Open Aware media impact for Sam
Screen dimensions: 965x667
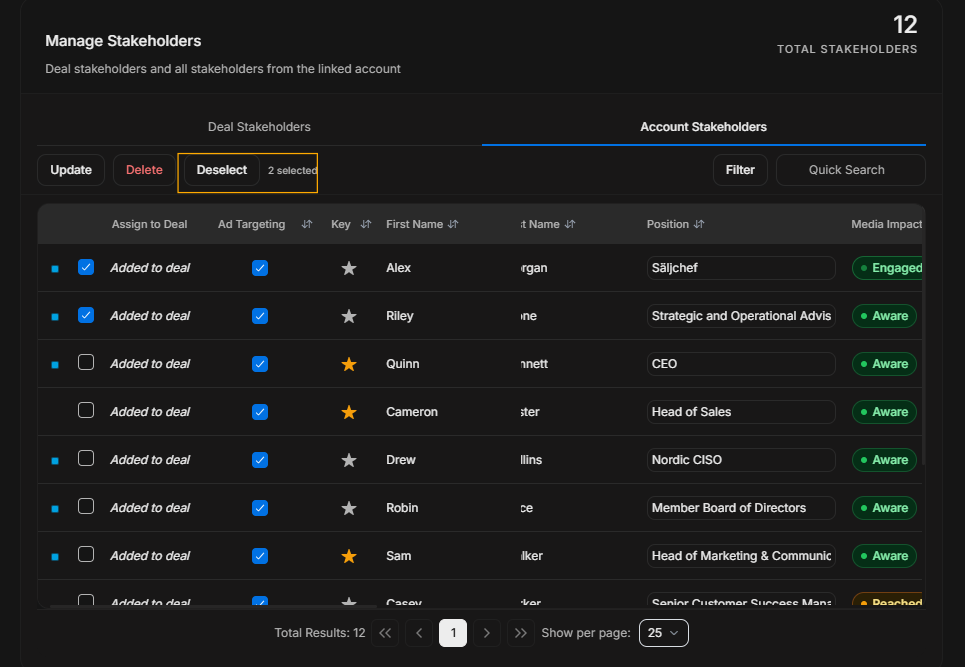pos(884,556)
